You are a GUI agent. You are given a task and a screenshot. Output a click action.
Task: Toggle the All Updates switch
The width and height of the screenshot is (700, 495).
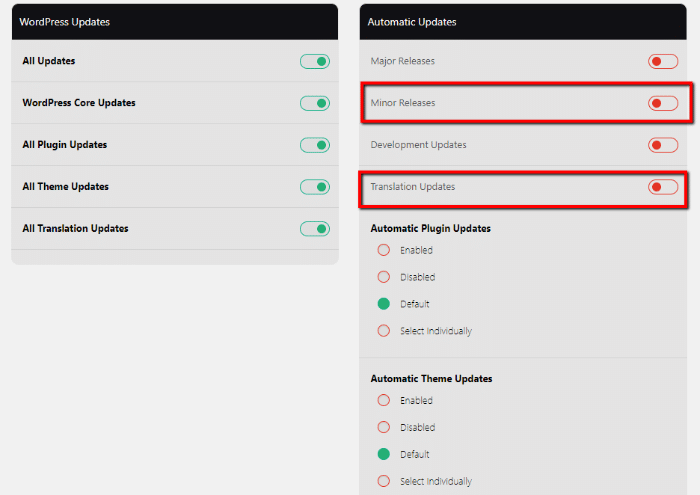(x=315, y=61)
